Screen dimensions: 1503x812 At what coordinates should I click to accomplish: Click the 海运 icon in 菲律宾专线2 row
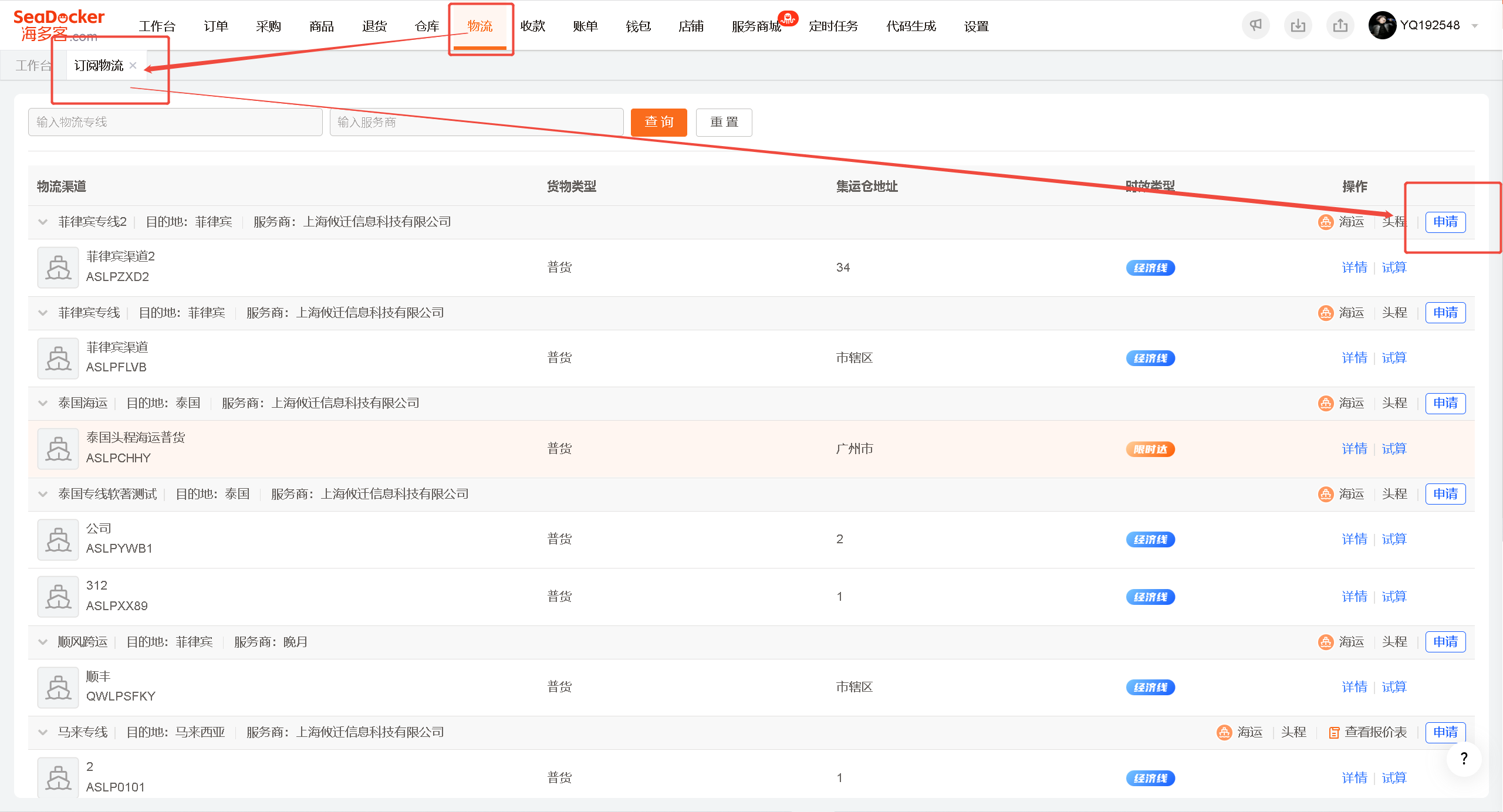[1325, 222]
